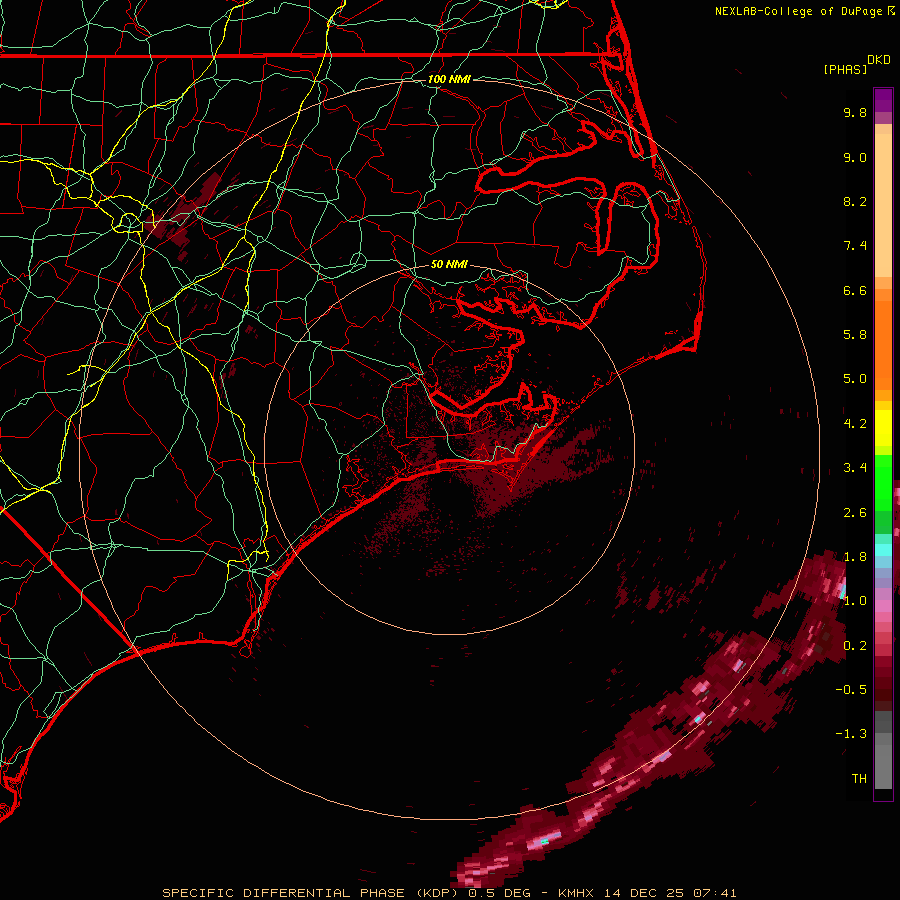900x900 pixels.
Task: Click the [PHAS] units label
Action: tap(845, 70)
